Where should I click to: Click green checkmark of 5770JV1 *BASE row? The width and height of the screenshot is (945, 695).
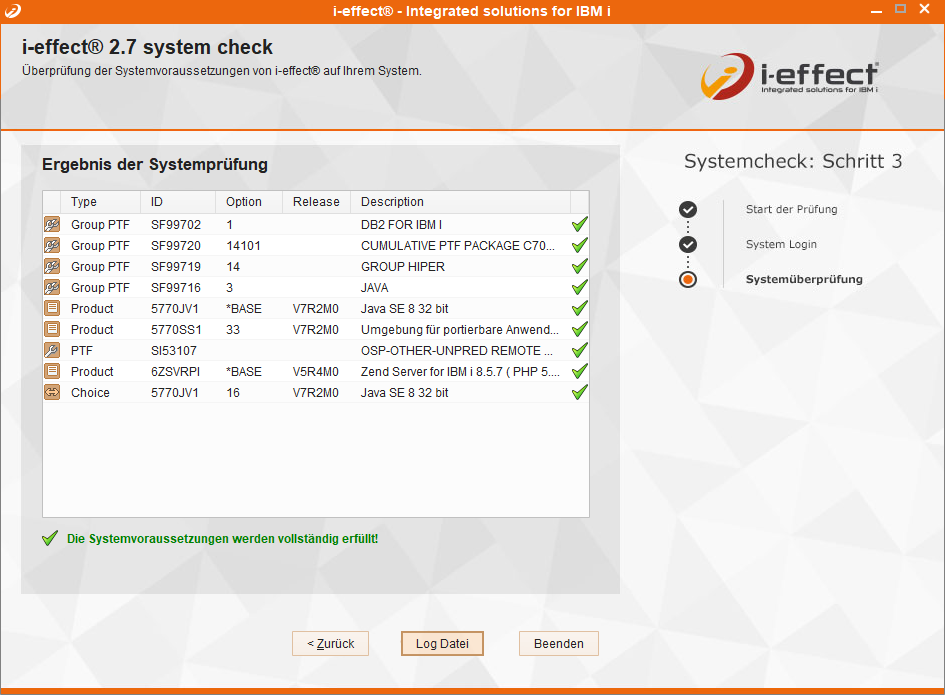tap(579, 309)
